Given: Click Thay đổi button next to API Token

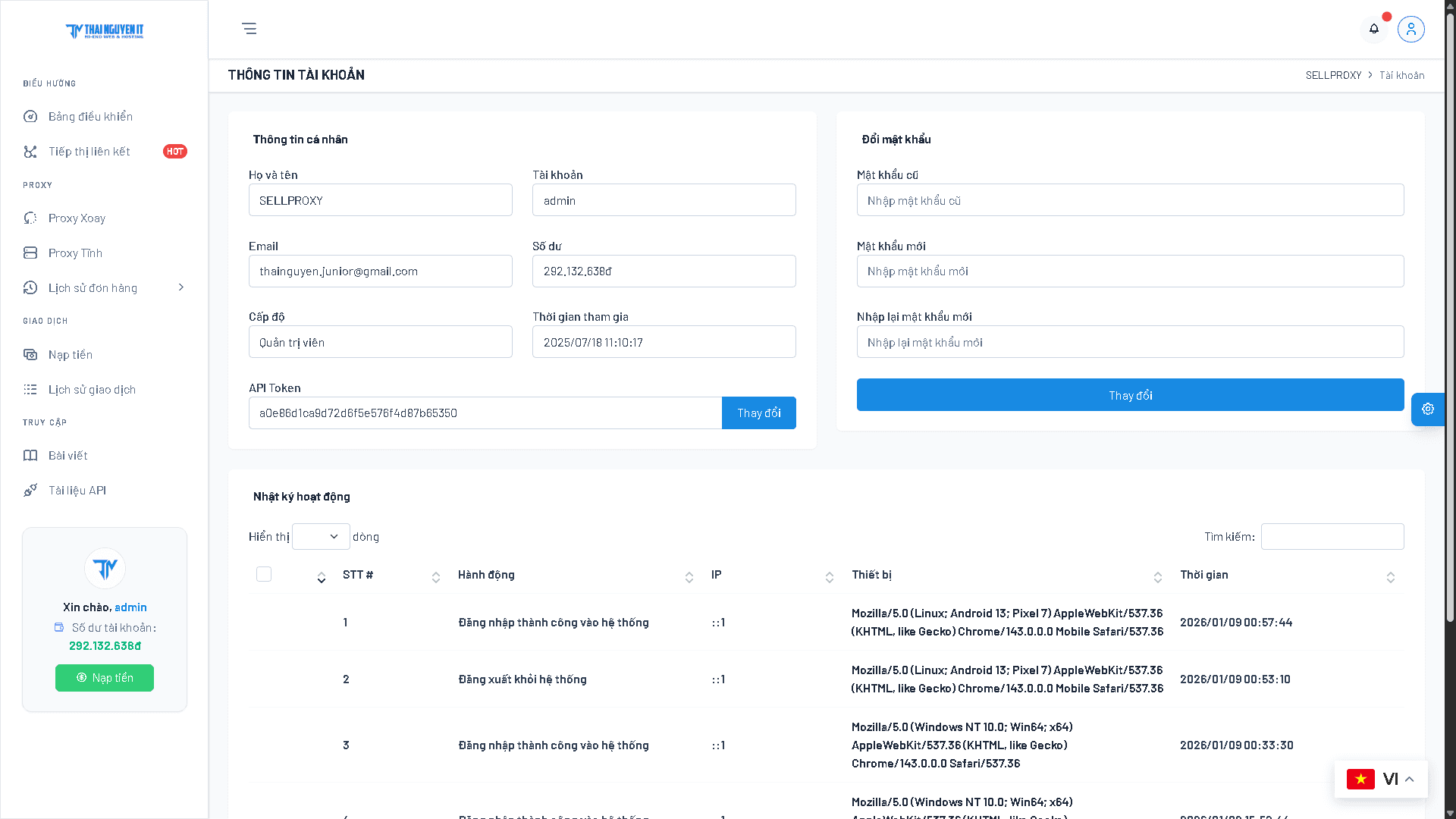Looking at the screenshot, I should point(759,413).
